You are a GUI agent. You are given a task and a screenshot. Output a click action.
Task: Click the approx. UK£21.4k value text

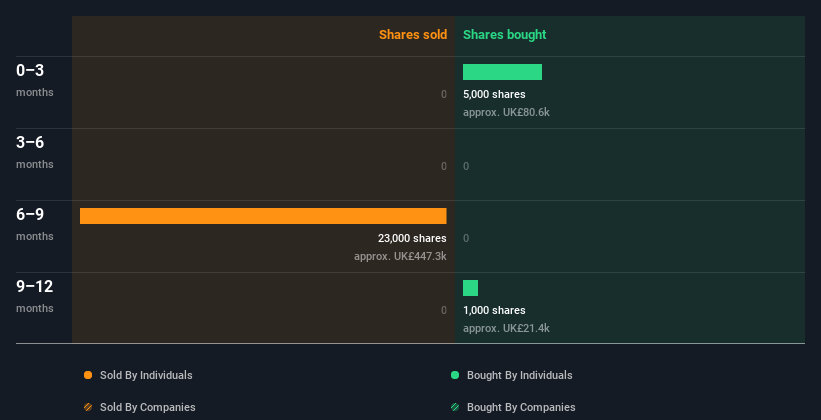[x=506, y=328]
